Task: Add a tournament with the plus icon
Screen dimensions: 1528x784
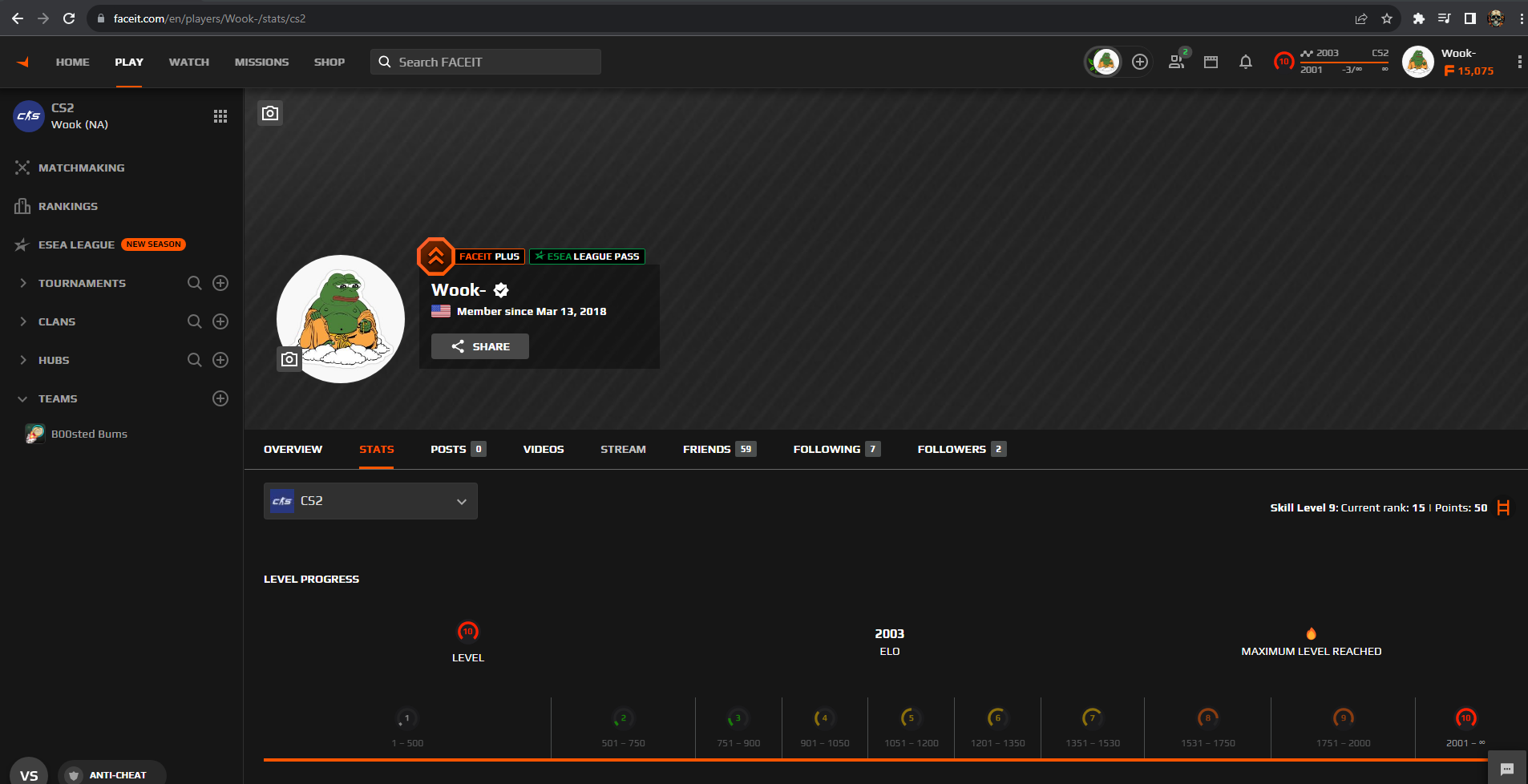Action: click(220, 283)
